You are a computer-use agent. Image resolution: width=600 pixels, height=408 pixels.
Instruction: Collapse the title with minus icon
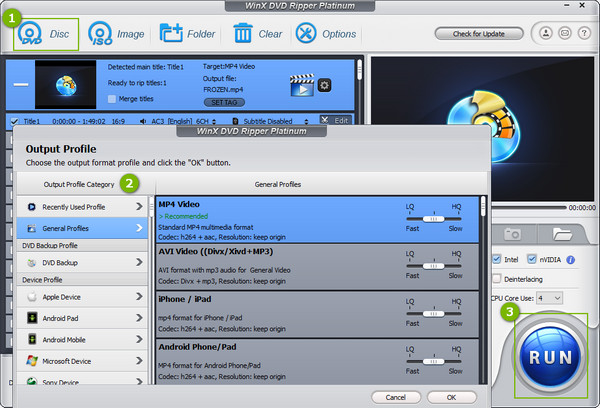point(21,84)
